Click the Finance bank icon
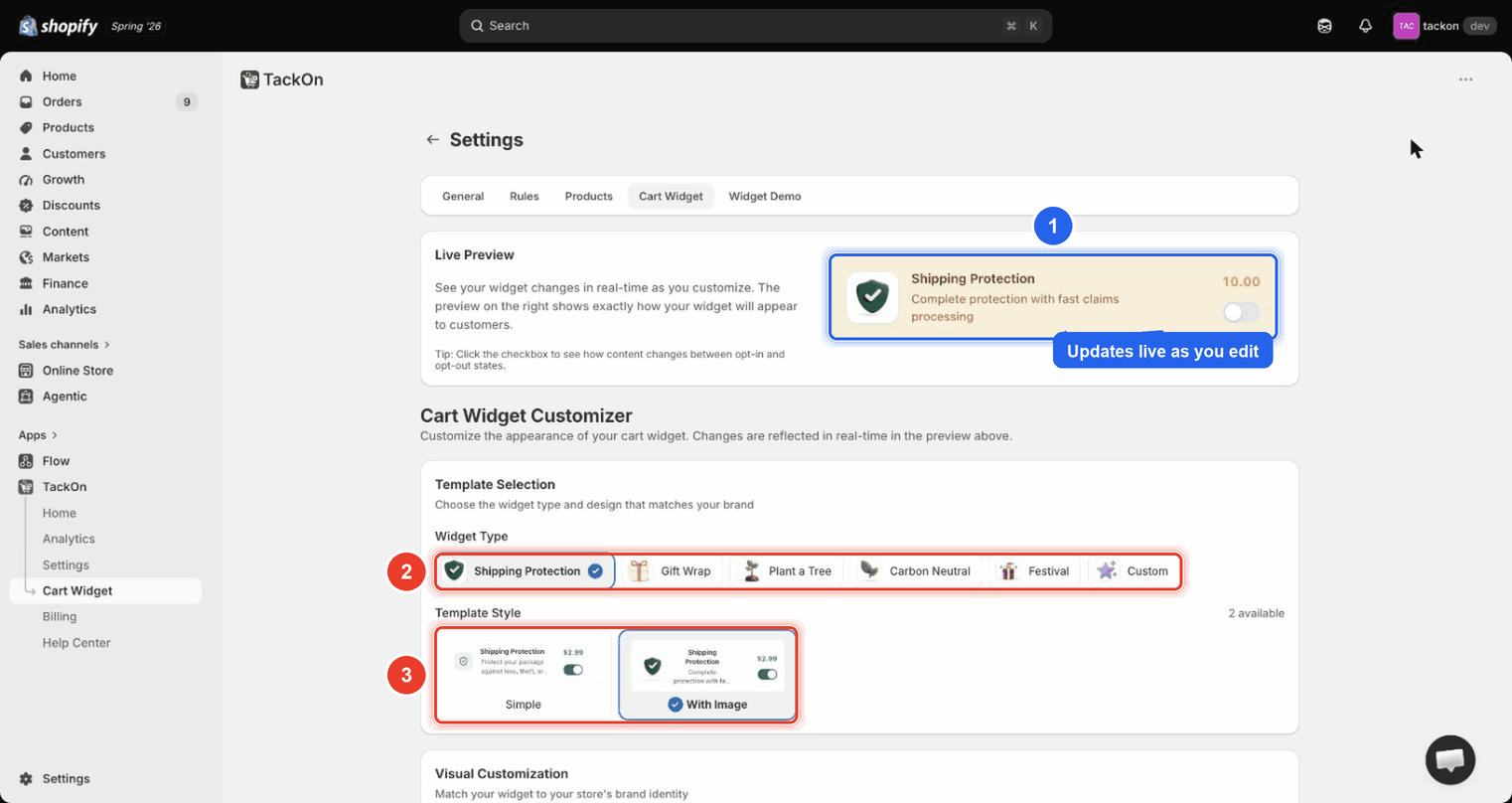The width and height of the screenshot is (1512, 803). click(x=26, y=283)
